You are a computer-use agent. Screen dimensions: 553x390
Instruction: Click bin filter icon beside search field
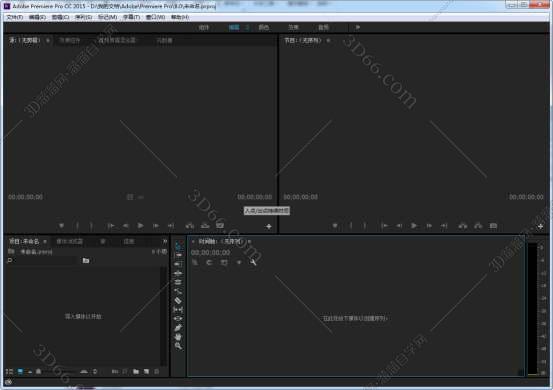(86, 261)
